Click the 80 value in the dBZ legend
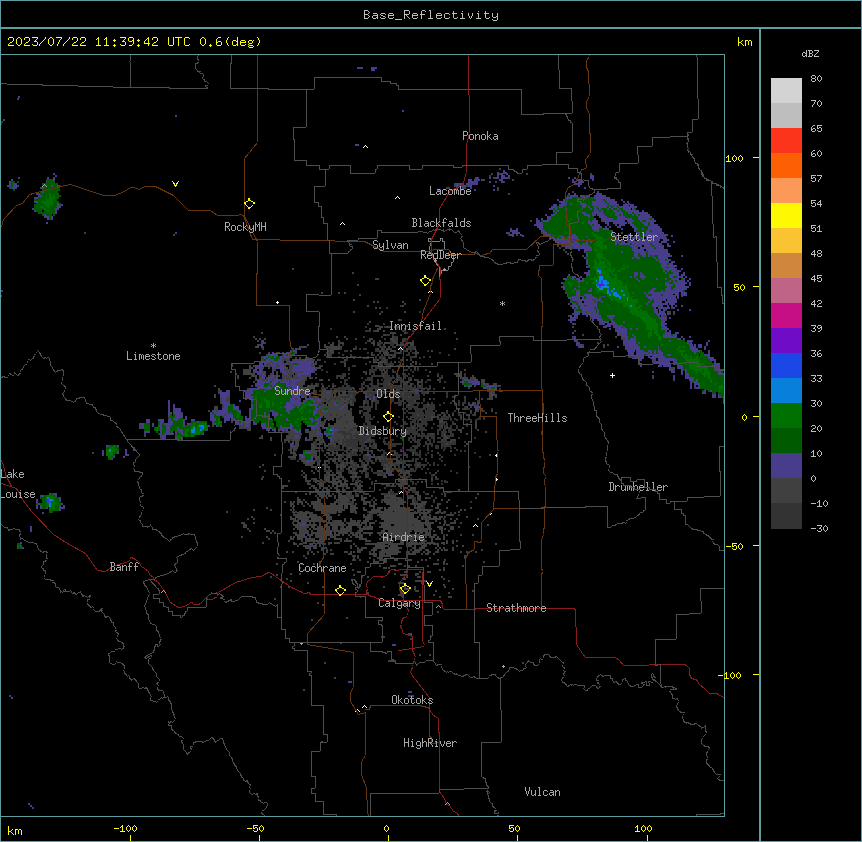The height and width of the screenshot is (842, 862). tap(816, 79)
